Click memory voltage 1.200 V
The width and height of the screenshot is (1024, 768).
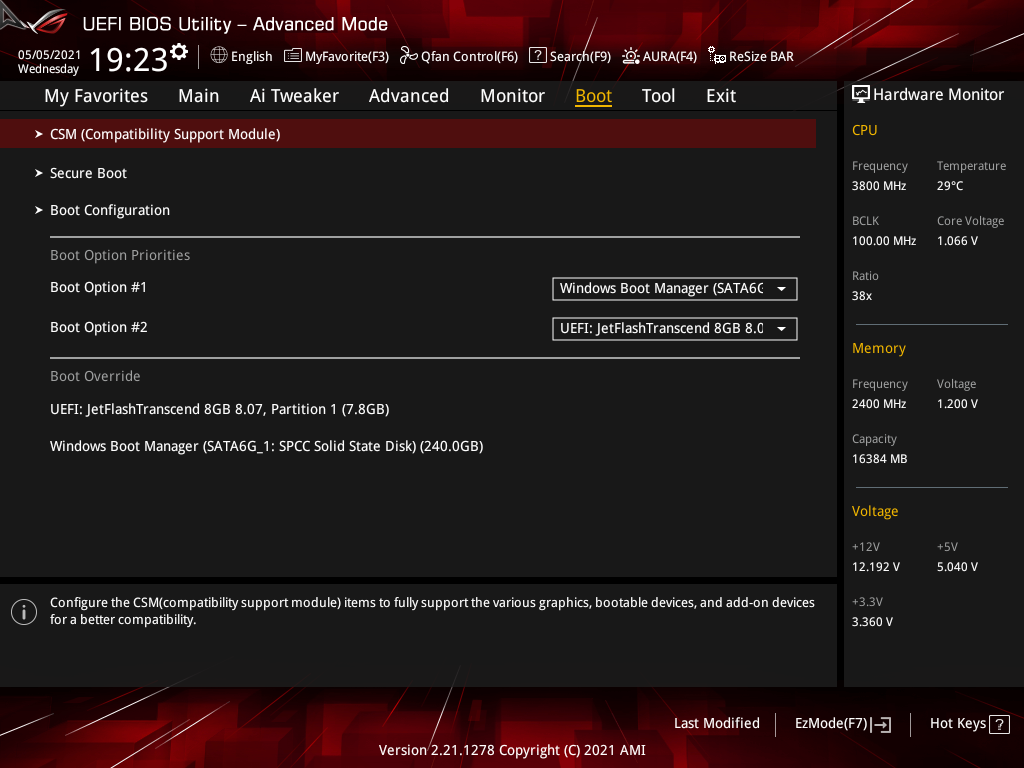tap(957, 404)
